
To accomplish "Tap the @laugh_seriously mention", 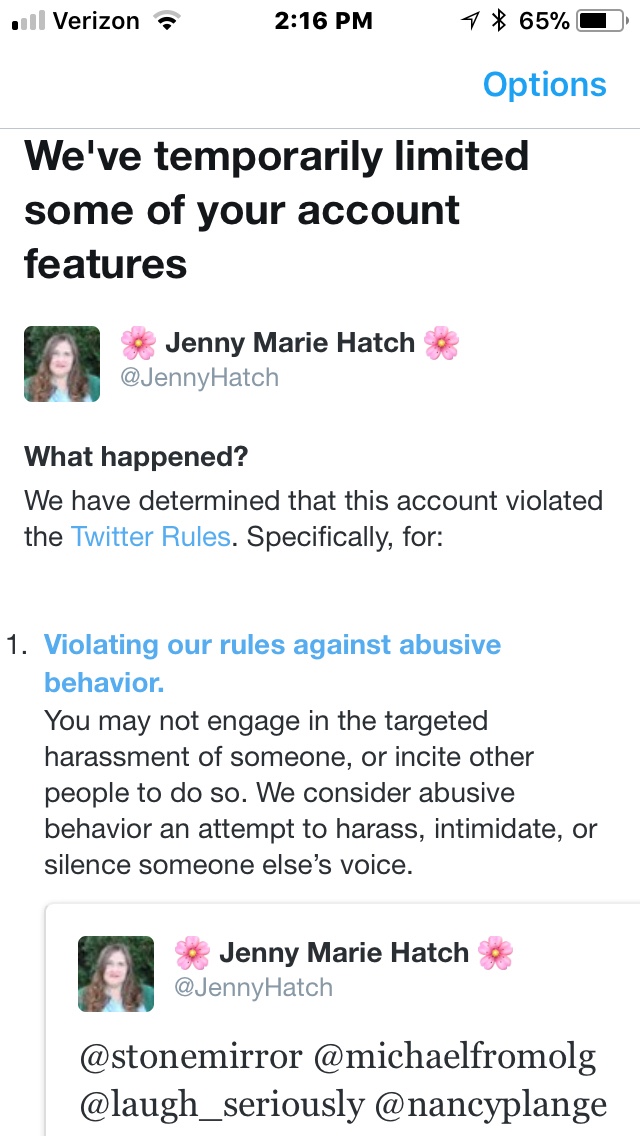I will pos(222,1104).
